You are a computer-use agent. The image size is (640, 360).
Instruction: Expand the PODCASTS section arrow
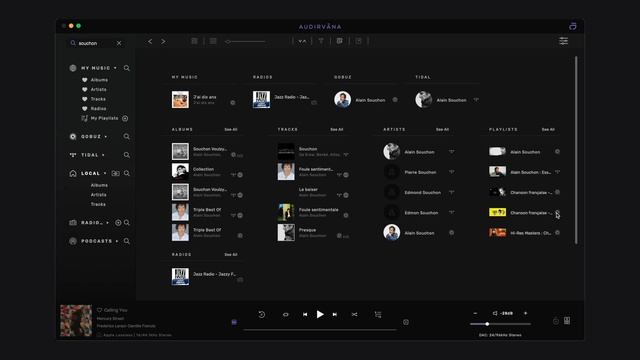pos(117,241)
